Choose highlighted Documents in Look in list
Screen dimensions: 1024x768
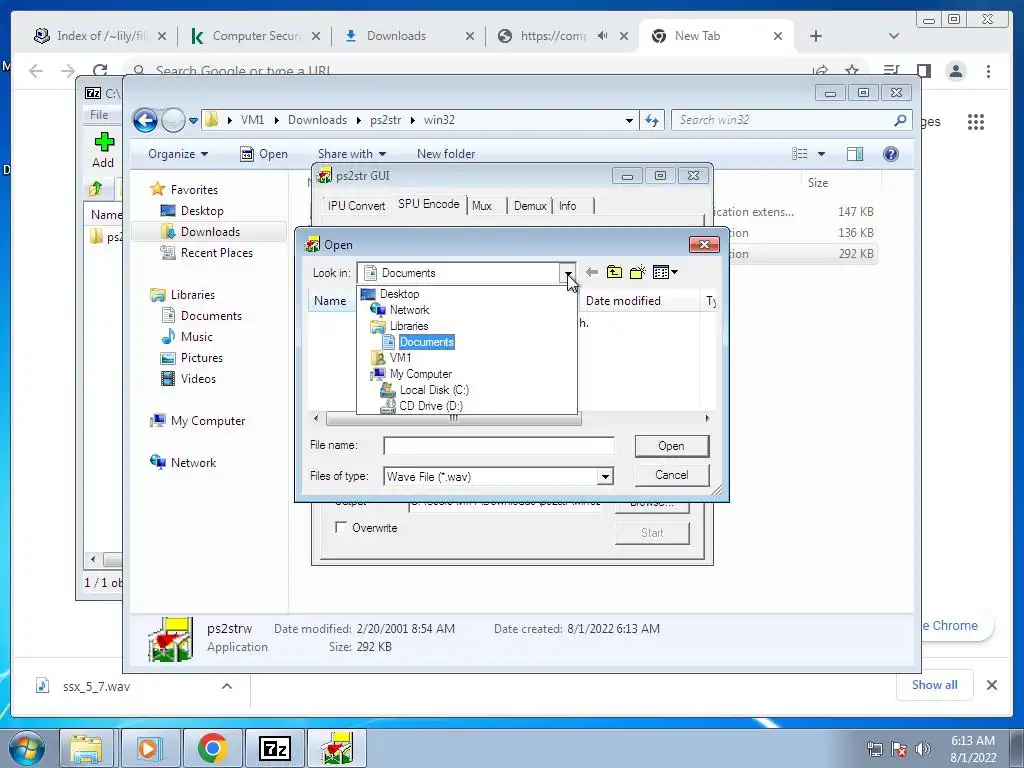[426, 342]
